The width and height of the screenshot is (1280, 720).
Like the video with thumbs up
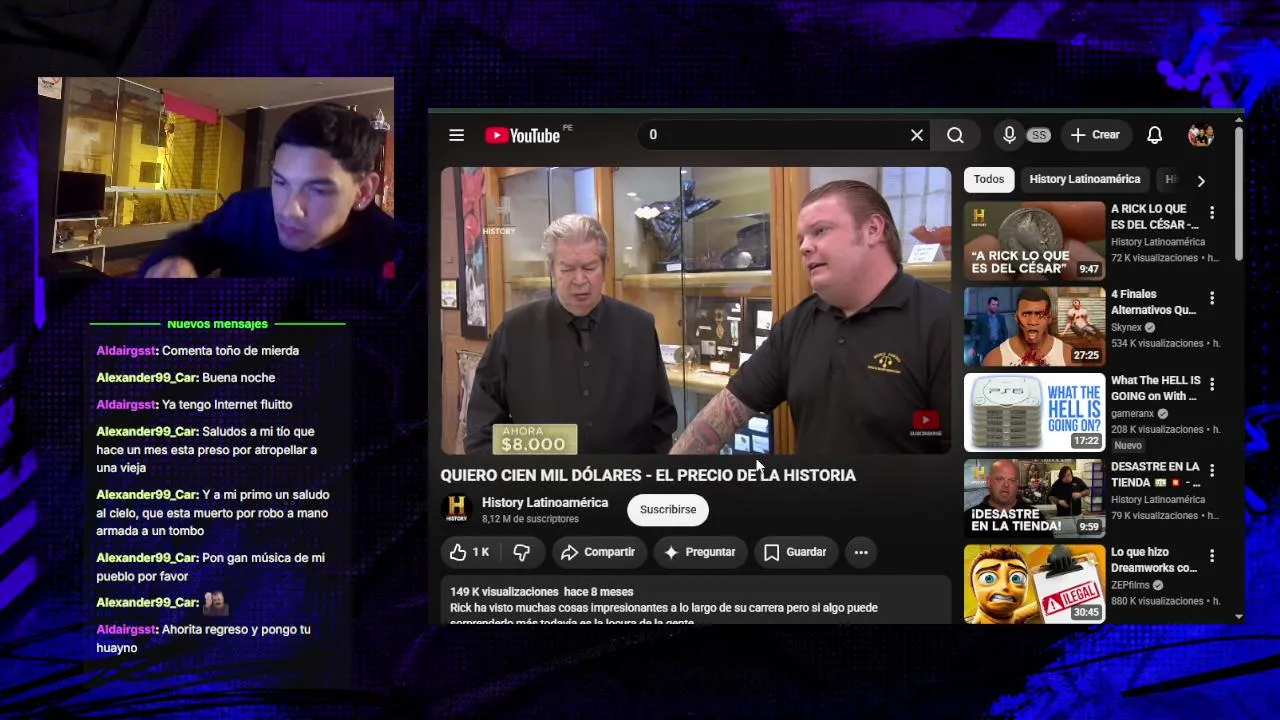(x=469, y=552)
